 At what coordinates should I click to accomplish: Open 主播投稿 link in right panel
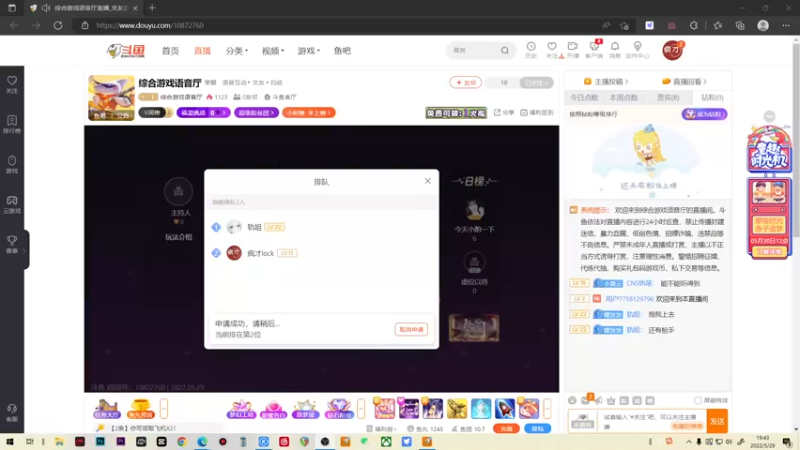click(x=606, y=81)
